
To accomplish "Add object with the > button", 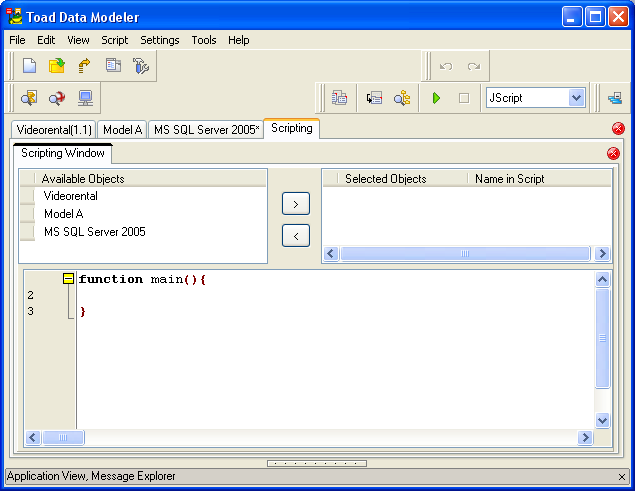I will [x=296, y=204].
